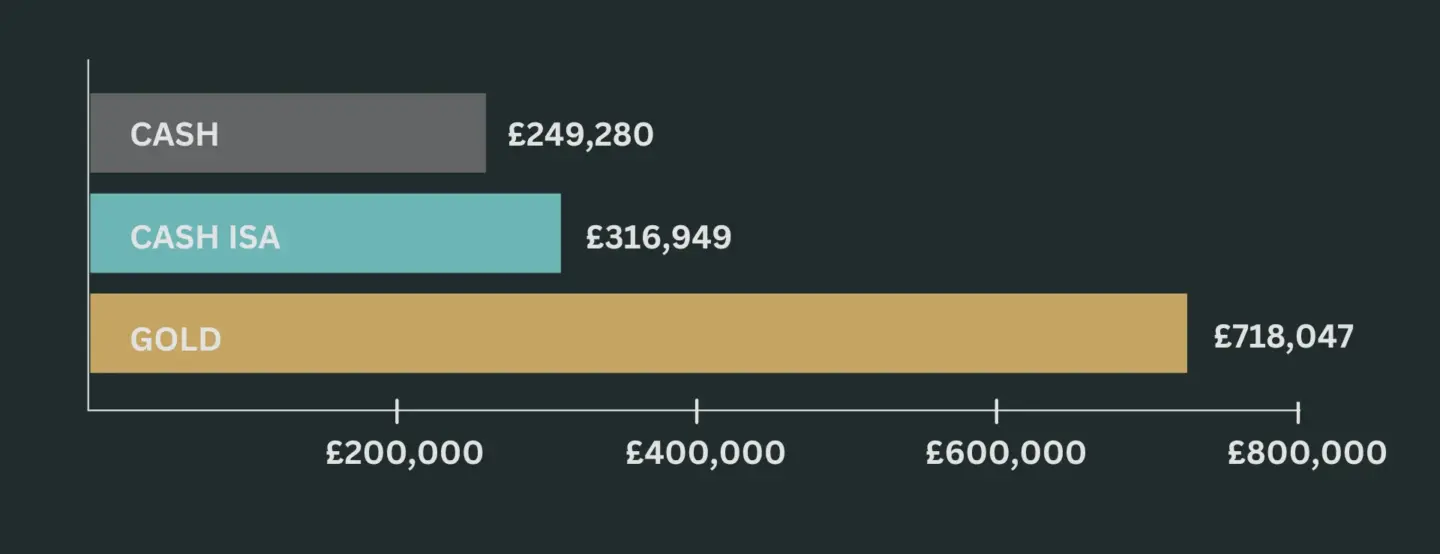
Task: Click the "CASH ISA" bar label text
Action: click(x=205, y=238)
